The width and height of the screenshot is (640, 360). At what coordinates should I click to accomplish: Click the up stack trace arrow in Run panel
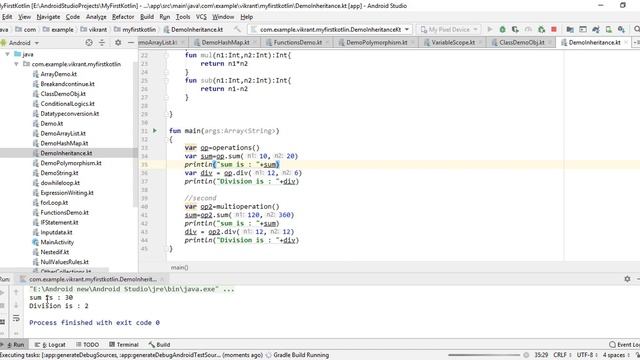tap(16, 292)
